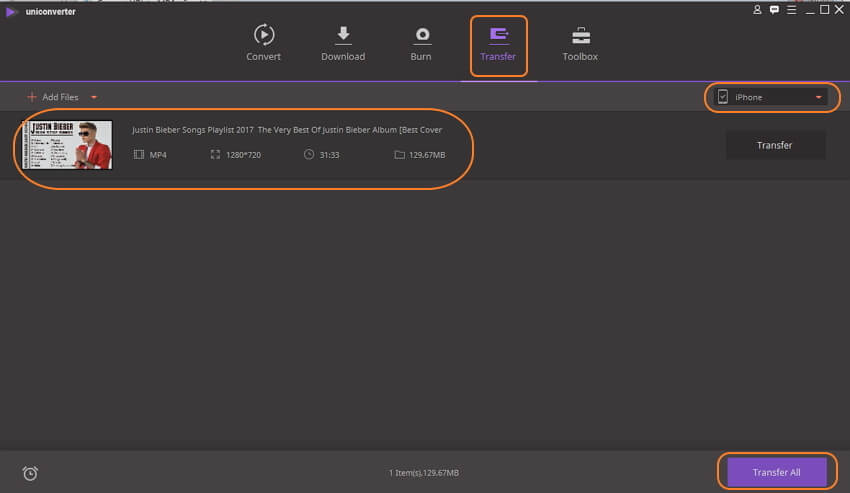Click the phone device icon in the dropdown
Screen dimensions: 850x493
tap(723, 97)
